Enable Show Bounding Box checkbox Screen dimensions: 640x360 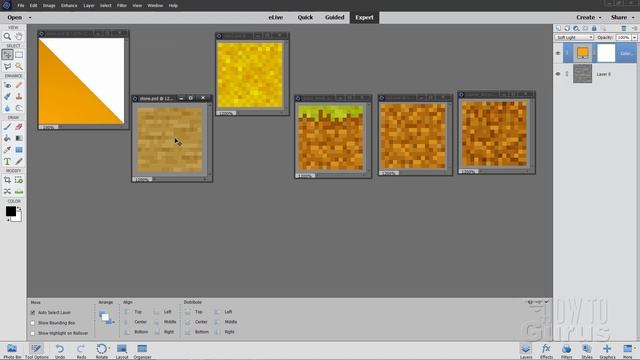[x=33, y=323]
